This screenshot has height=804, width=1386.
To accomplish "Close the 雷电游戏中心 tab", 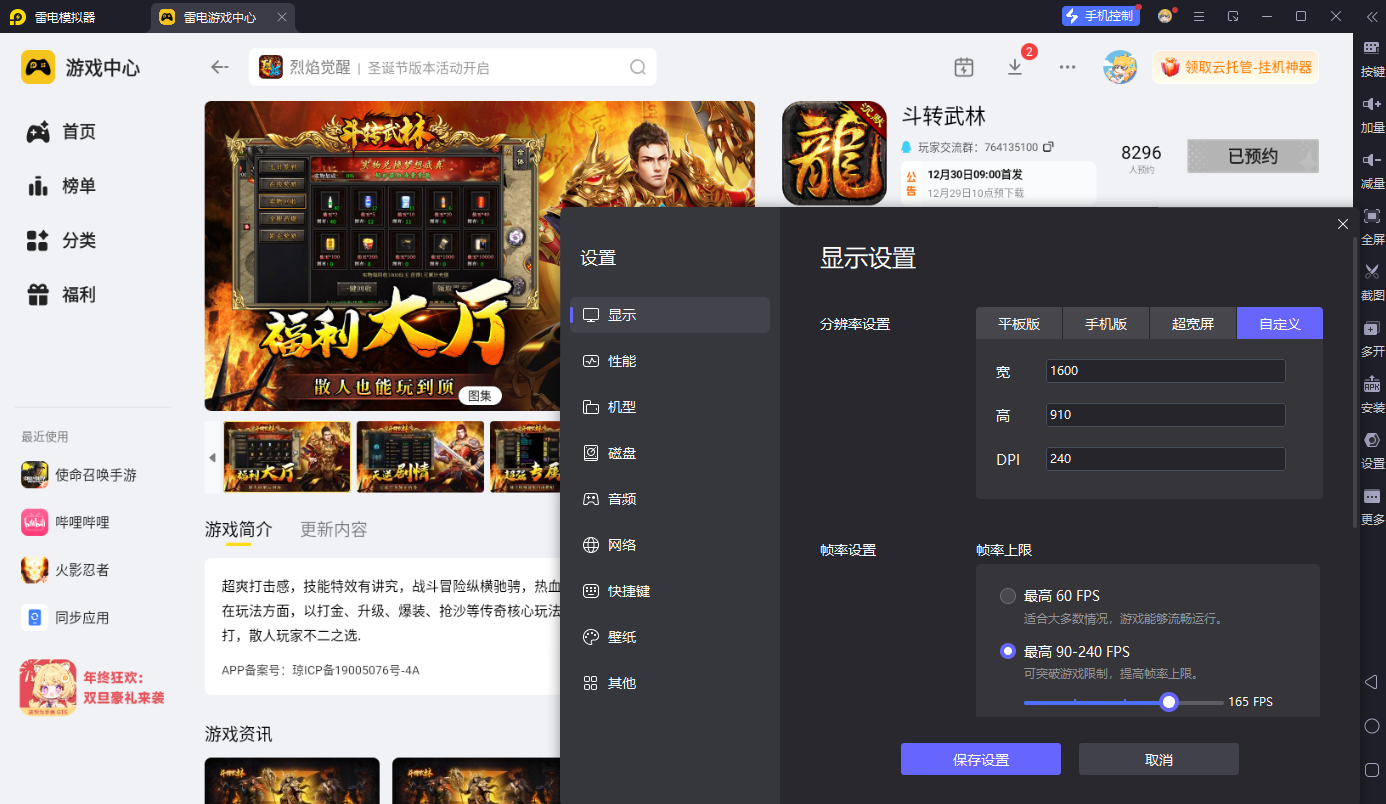I will coord(282,17).
